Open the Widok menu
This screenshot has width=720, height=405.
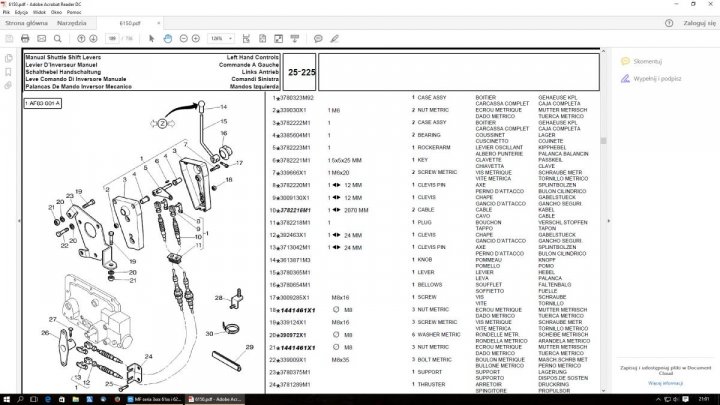click(40, 12)
